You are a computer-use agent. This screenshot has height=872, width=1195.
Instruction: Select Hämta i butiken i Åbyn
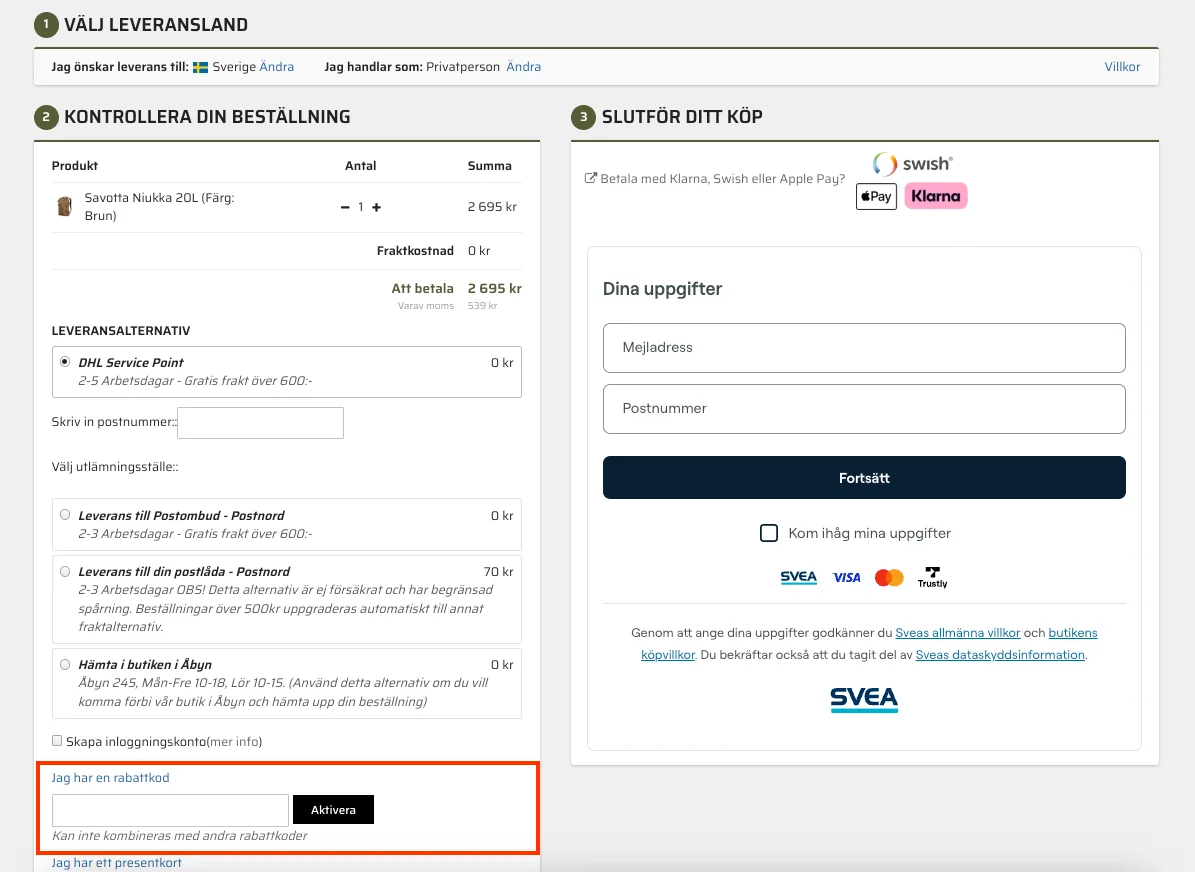(65, 664)
